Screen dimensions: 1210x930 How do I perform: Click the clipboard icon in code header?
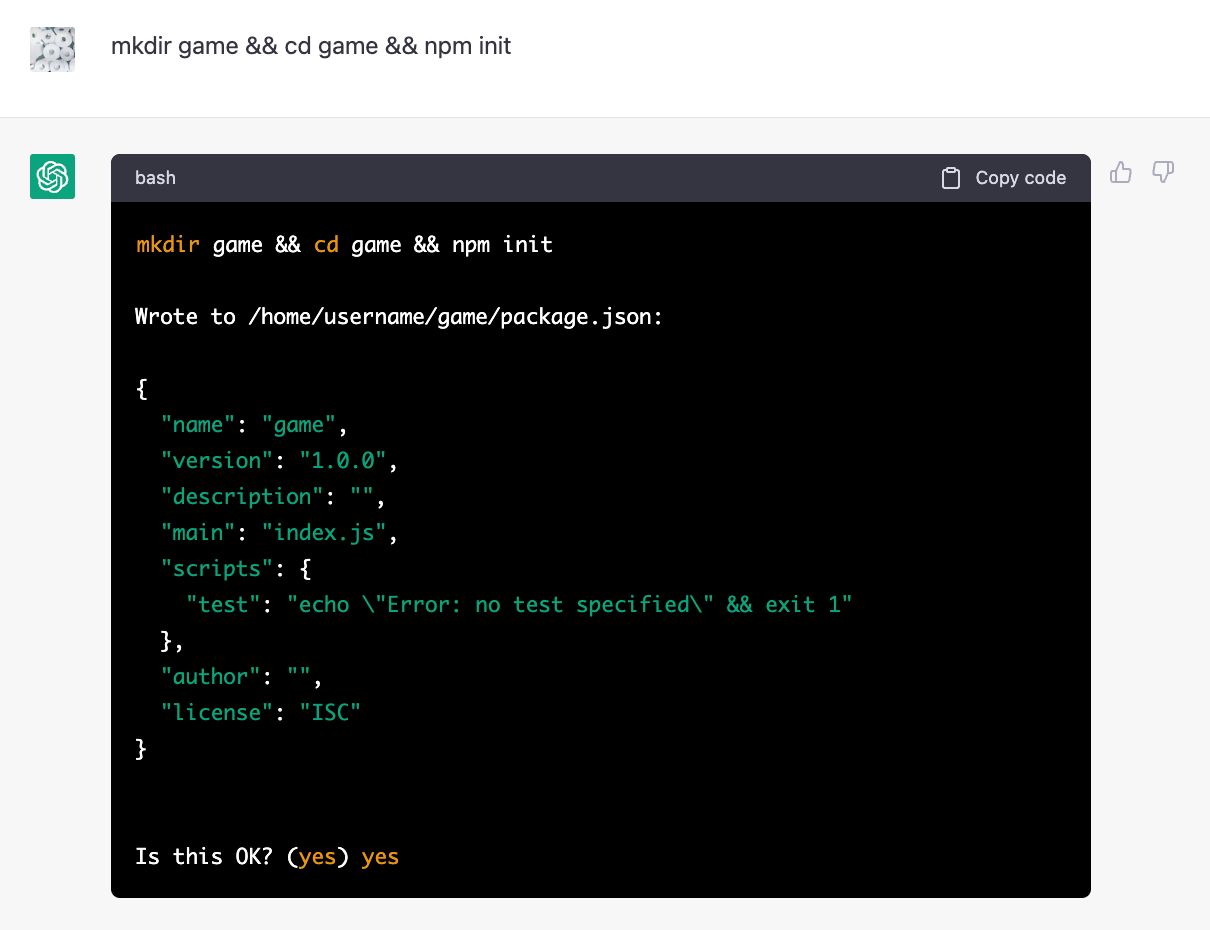pyautogui.click(x=951, y=178)
